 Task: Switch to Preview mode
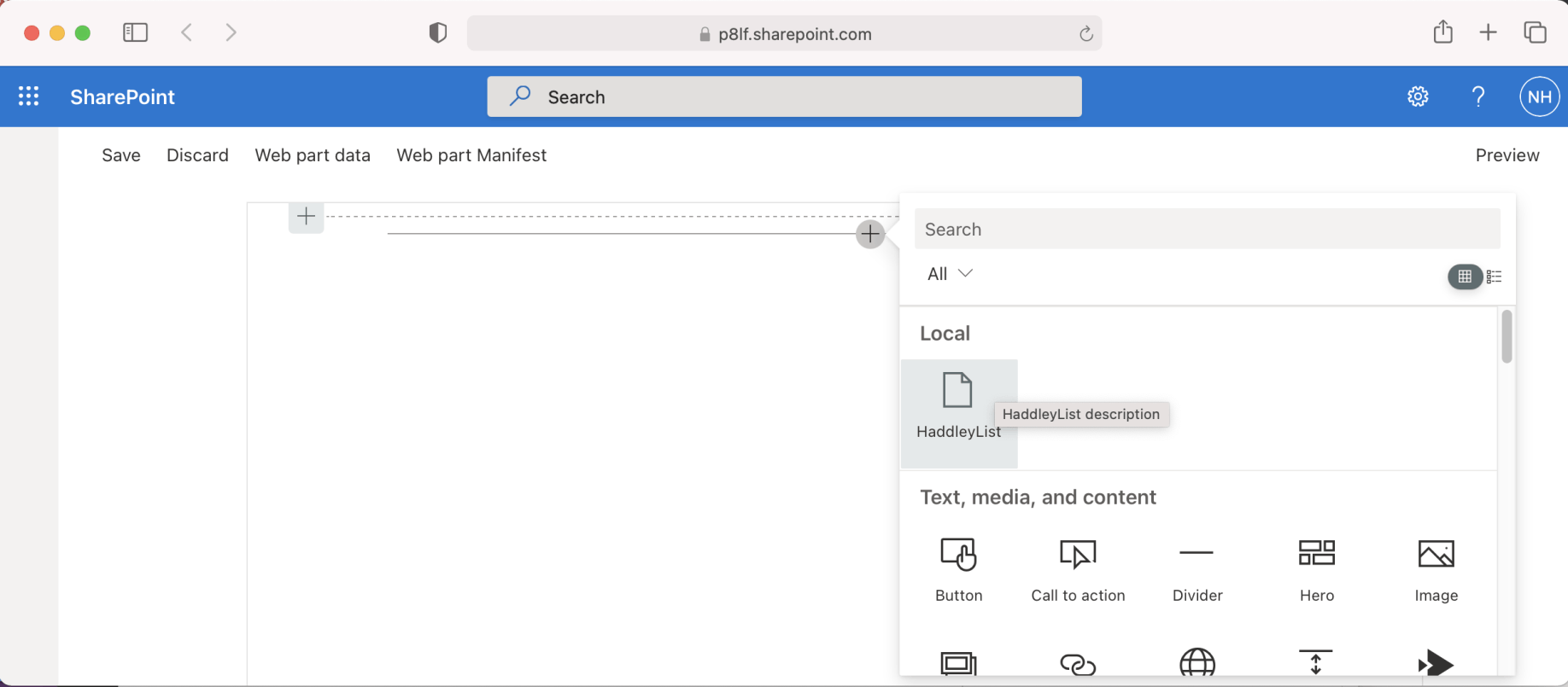point(1507,155)
